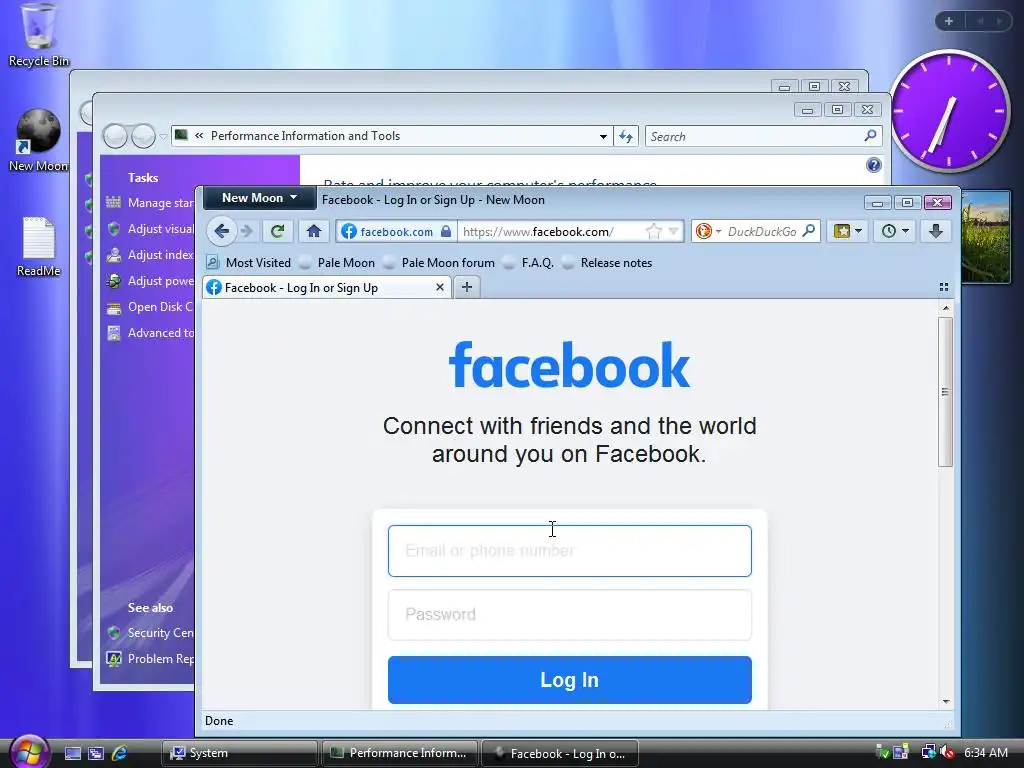Open the Downloads arrow button
Screen dimensions: 1024x768
[935, 231]
